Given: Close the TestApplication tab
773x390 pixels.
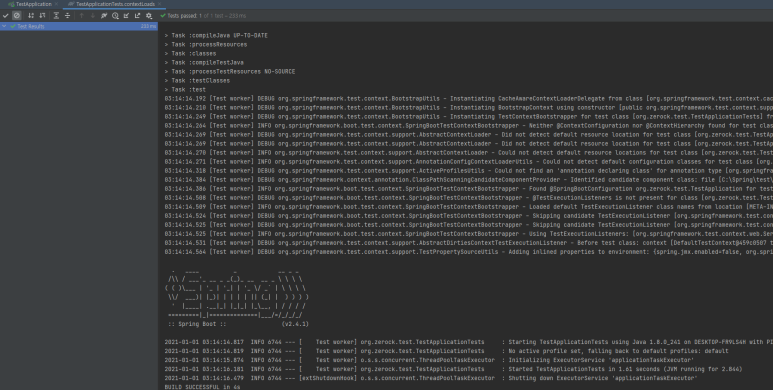Looking at the screenshot, I should point(56,4).
